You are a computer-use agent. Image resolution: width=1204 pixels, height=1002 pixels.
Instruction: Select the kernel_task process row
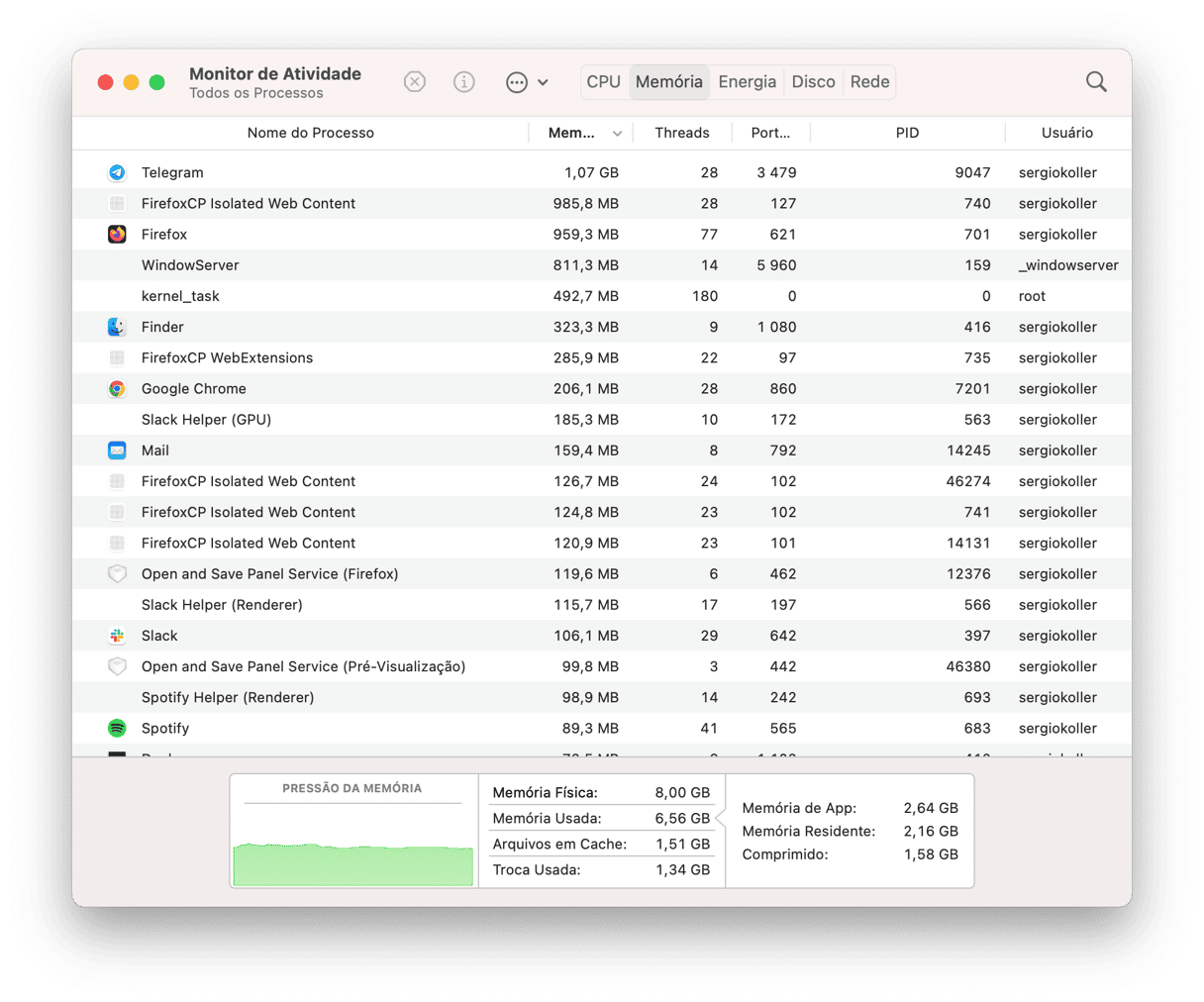602,296
